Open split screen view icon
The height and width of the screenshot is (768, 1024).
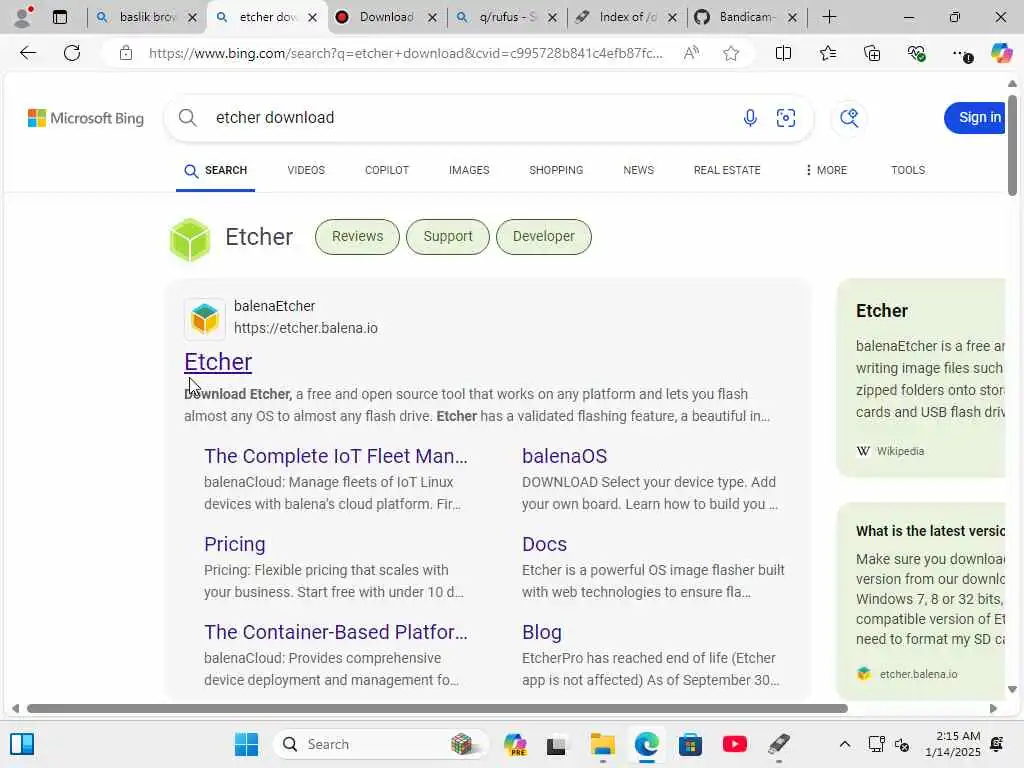click(x=783, y=53)
